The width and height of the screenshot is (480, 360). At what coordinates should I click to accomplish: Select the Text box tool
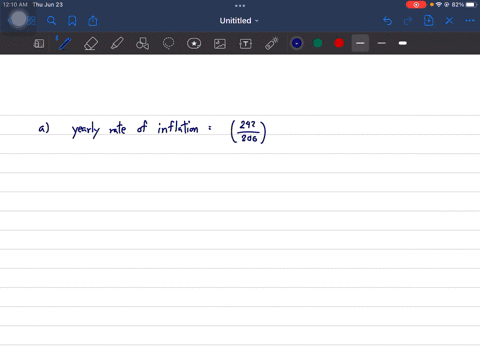pyautogui.click(x=246, y=44)
